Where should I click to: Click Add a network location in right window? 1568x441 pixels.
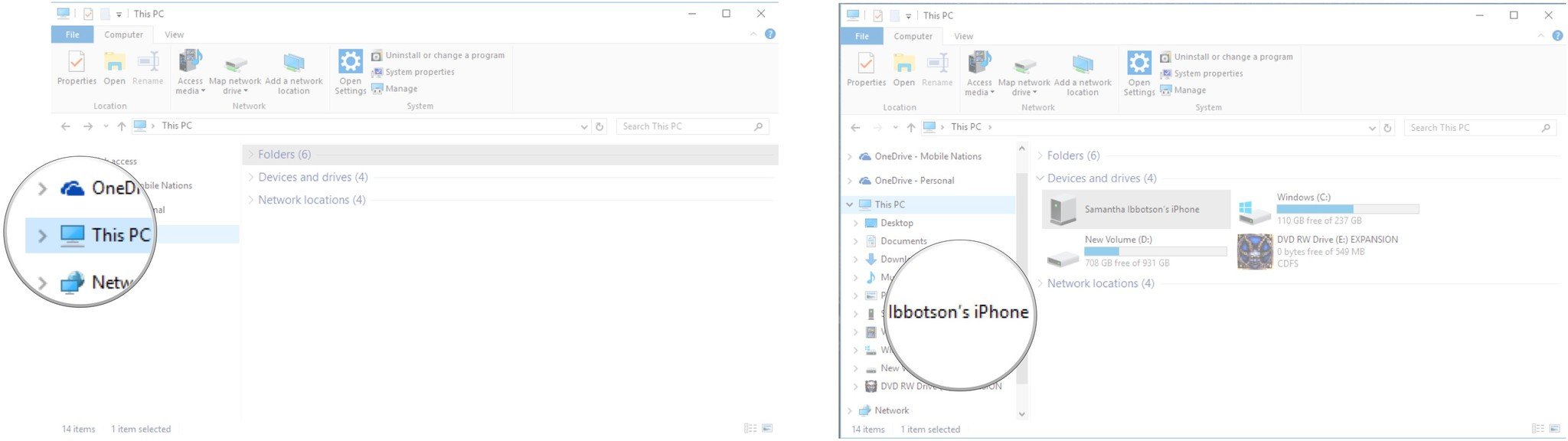click(x=1083, y=75)
